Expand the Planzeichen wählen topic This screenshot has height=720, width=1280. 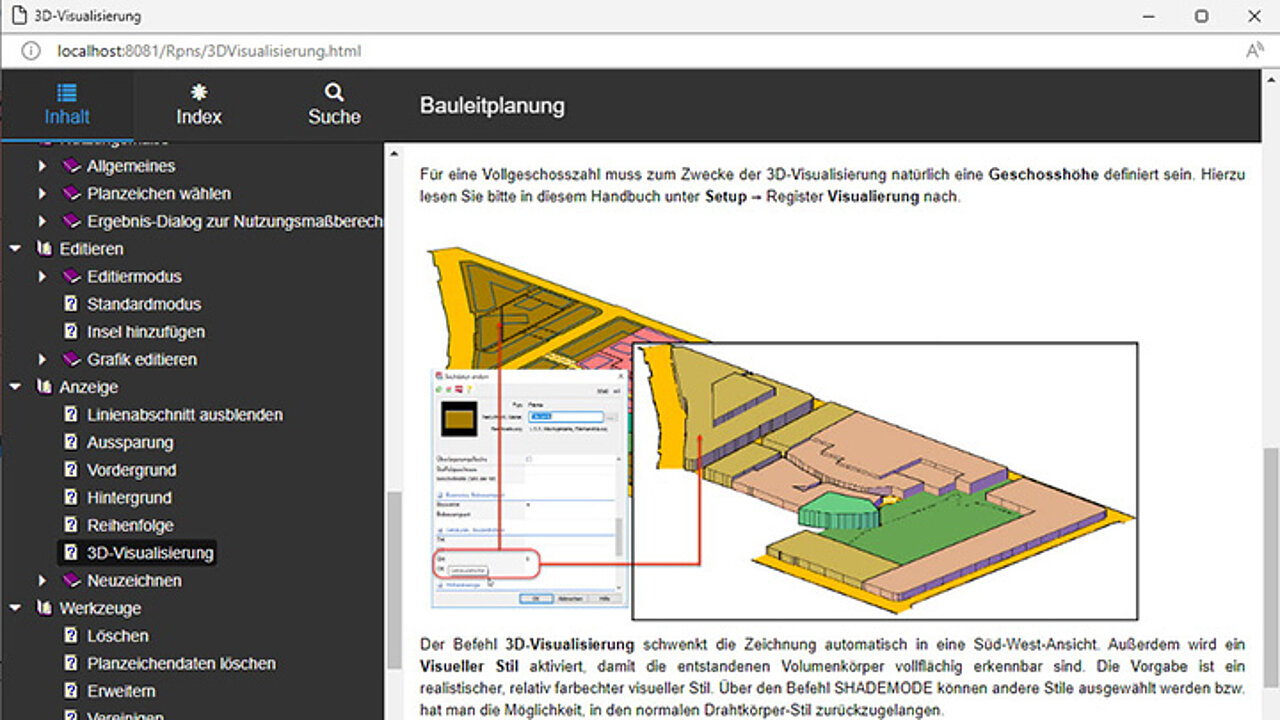point(42,194)
